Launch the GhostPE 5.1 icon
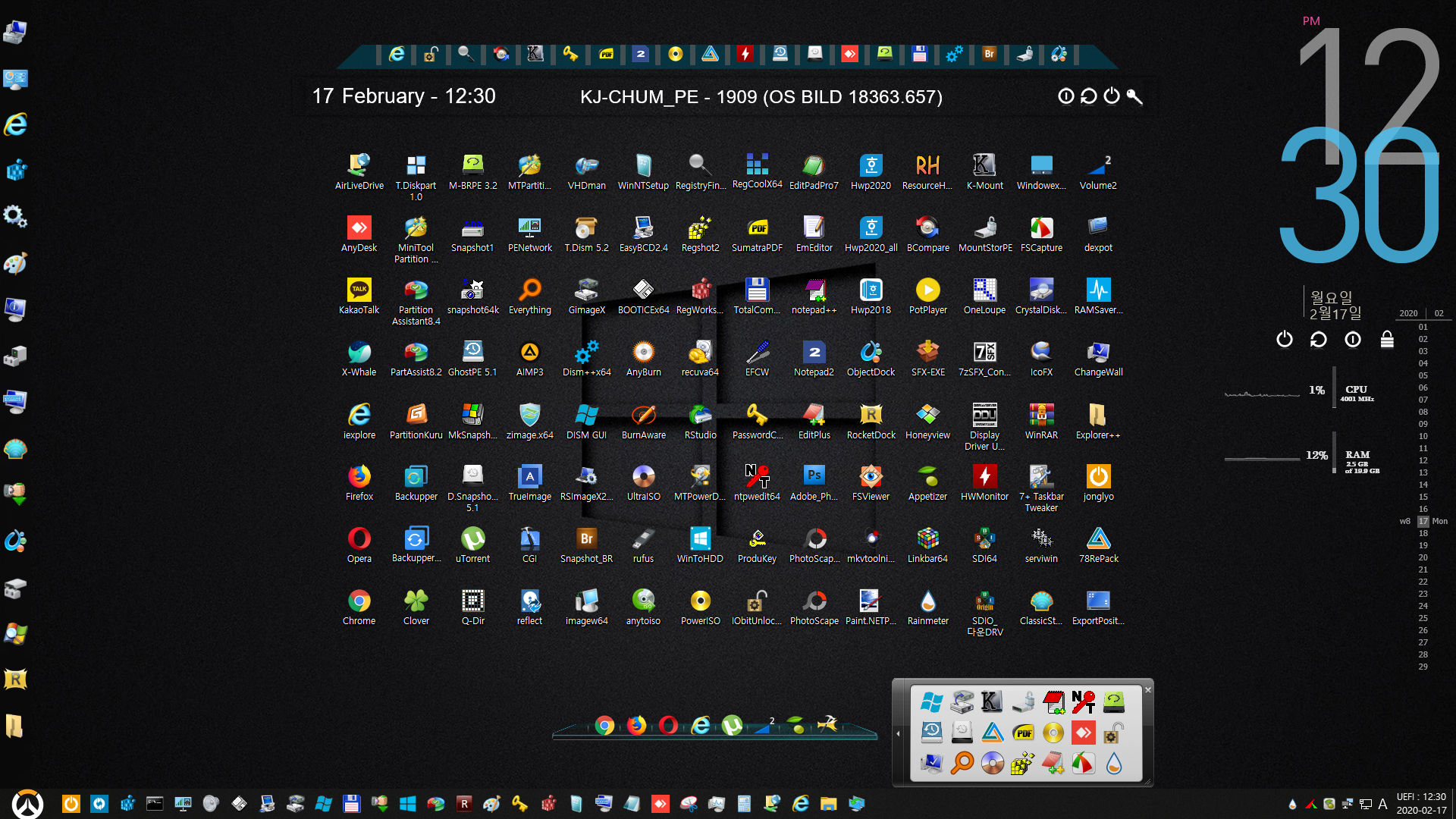1456x819 pixels. [x=472, y=358]
